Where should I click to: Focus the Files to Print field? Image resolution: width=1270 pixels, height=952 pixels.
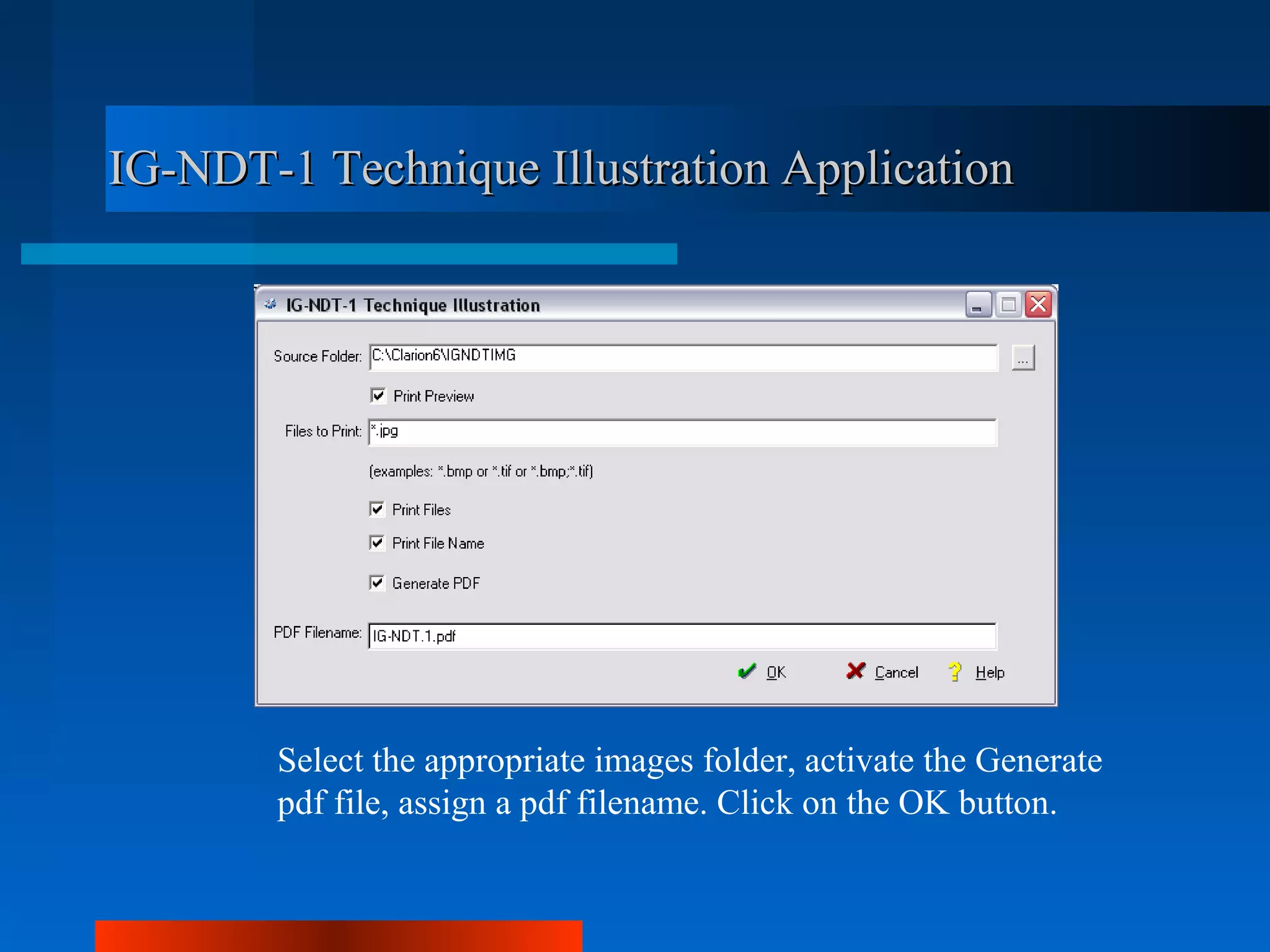(x=683, y=432)
